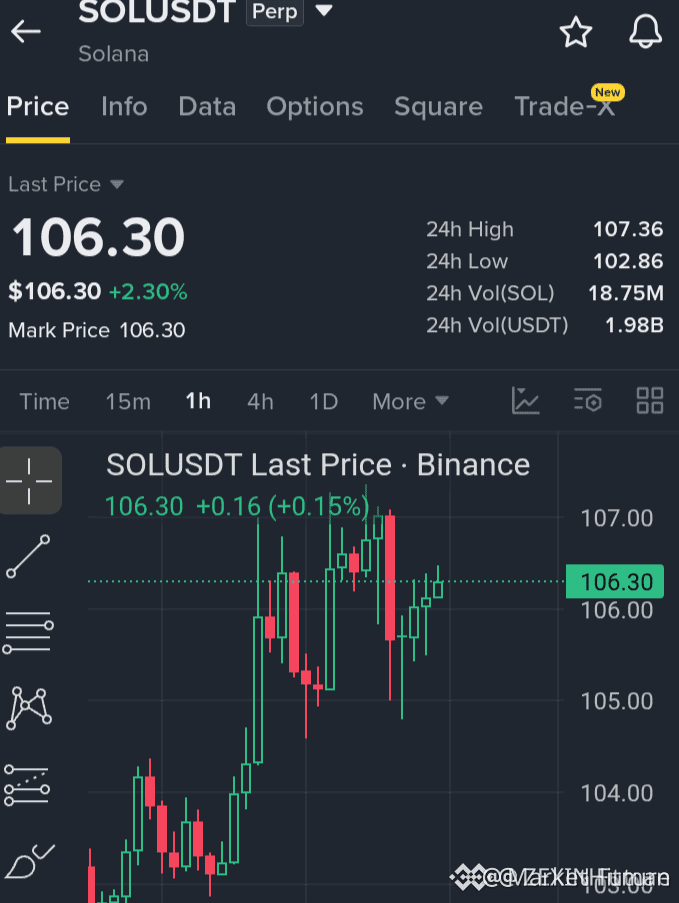Add SOLUSDT to favorites with star
This screenshot has width=679, height=903.
[x=575, y=32]
